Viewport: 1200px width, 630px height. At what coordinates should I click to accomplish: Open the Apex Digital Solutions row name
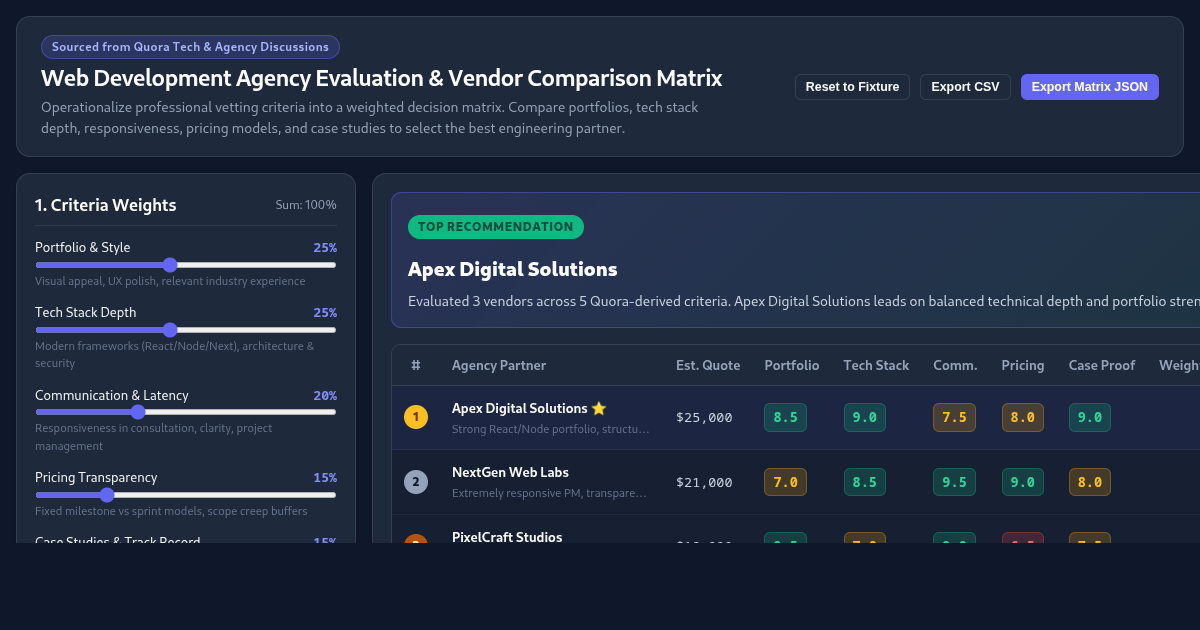(x=520, y=408)
